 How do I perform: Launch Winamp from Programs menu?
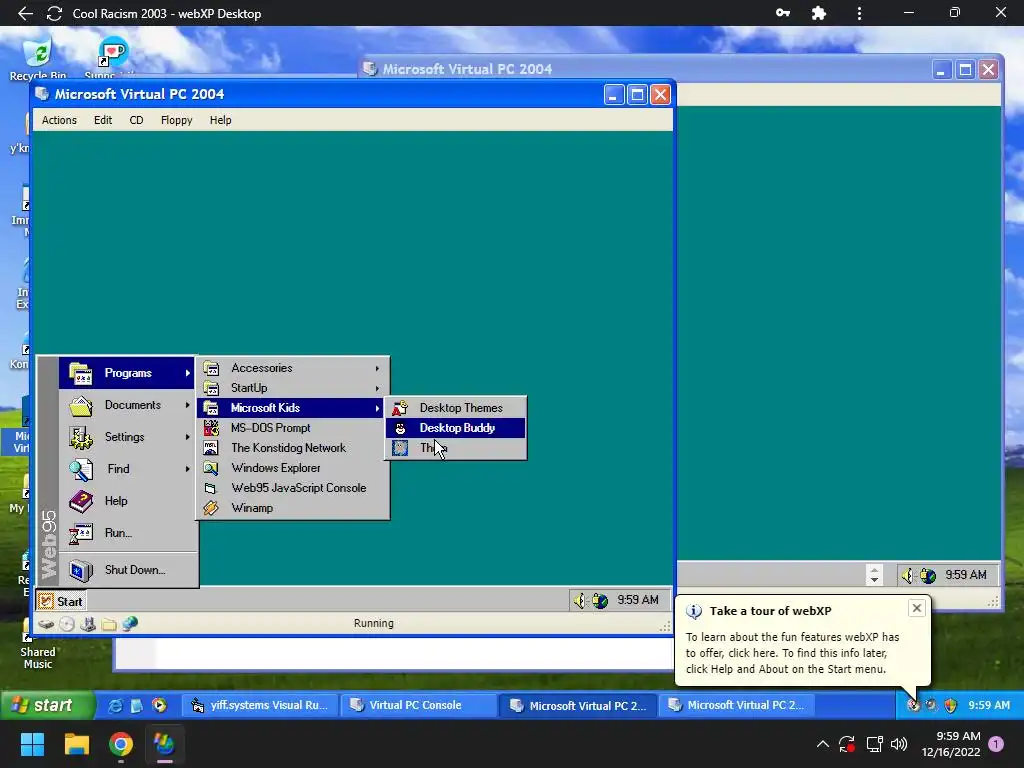pos(293,508)
